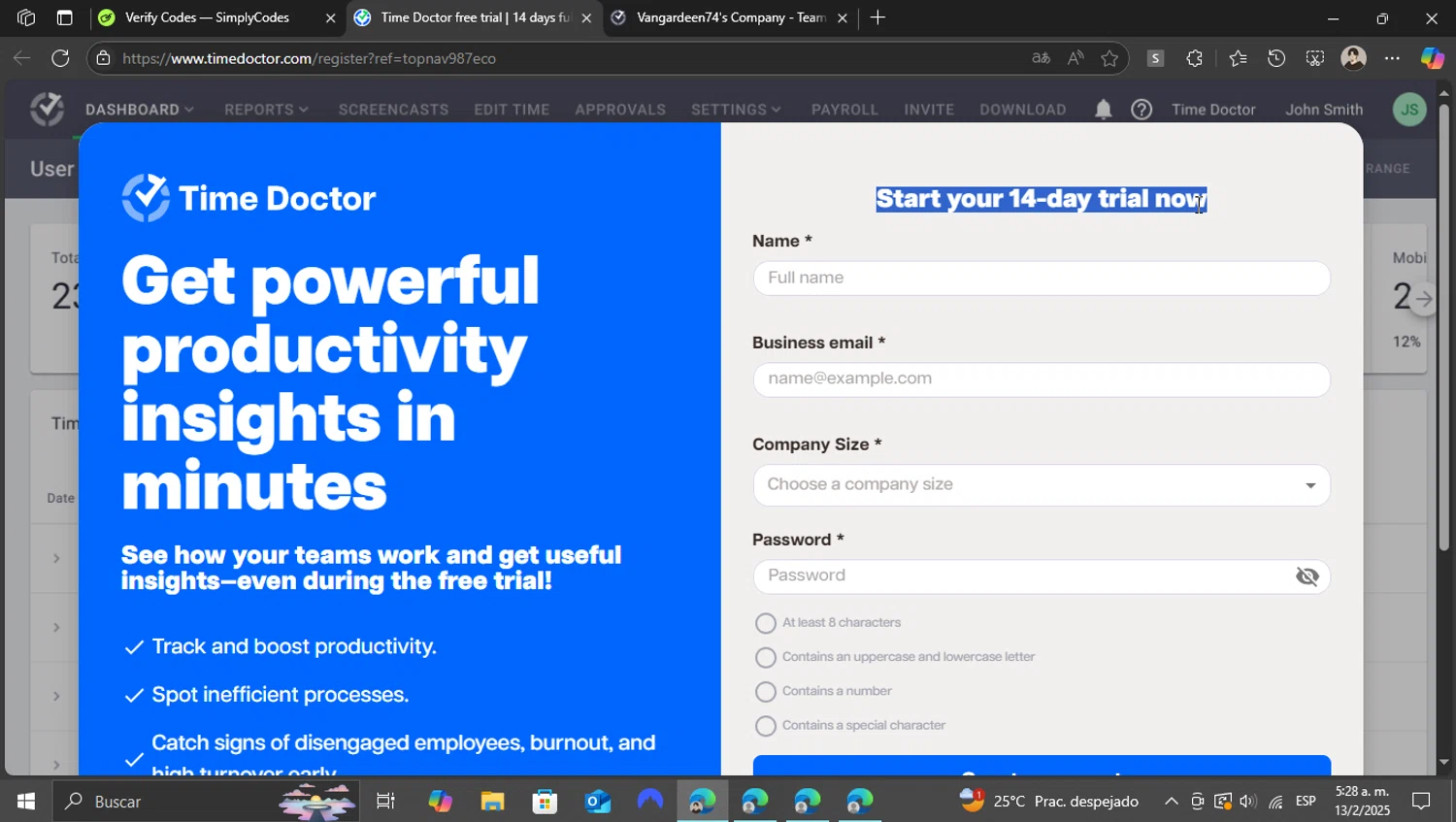Click the browser address bar URL
1456x822 pixels.
pyautogui.click(x=309, y=58)
